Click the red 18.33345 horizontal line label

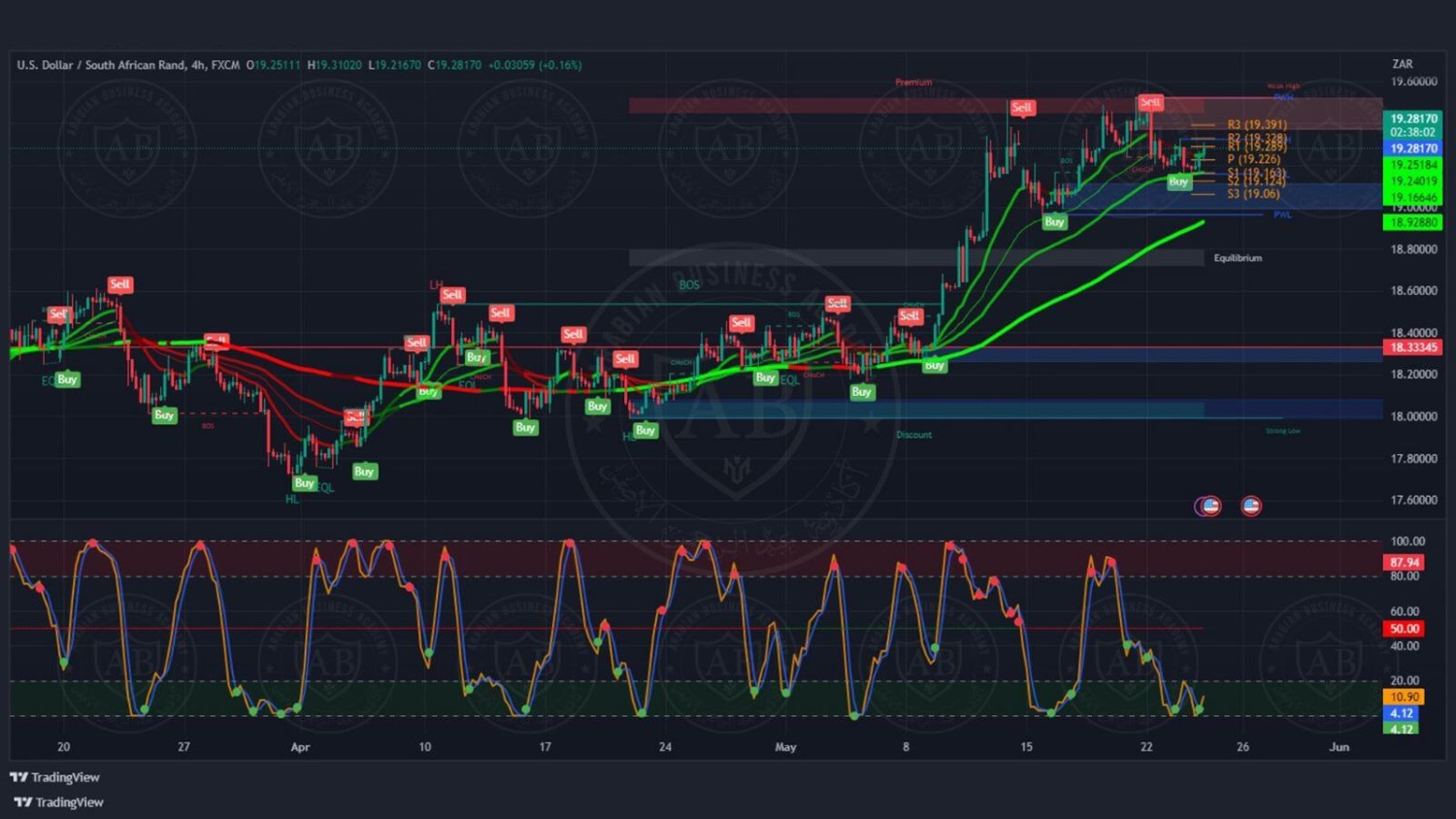pos(1412,347)
